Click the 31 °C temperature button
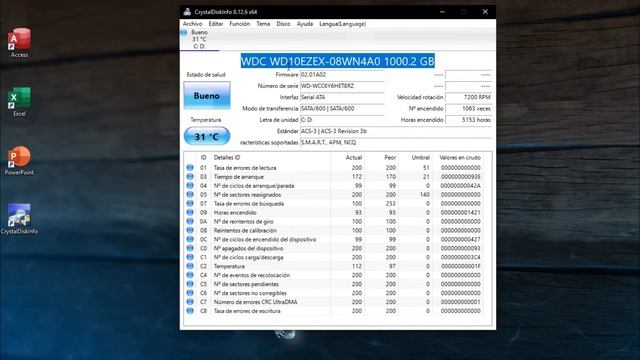The width and height of the screenshot is (640, 360). click(207, 136)
